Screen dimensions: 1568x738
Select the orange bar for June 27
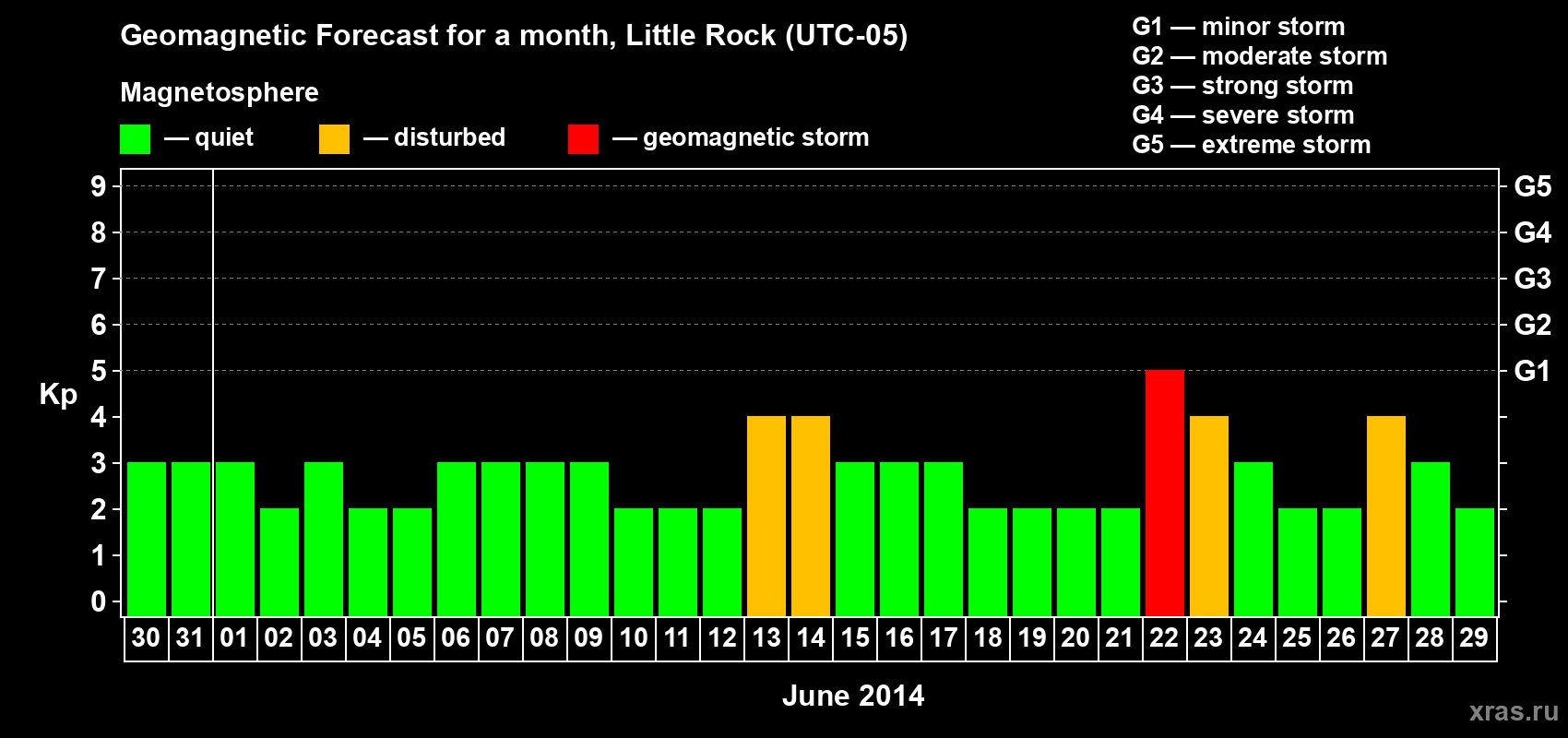pyautogui.click(x=1386, y=517)
